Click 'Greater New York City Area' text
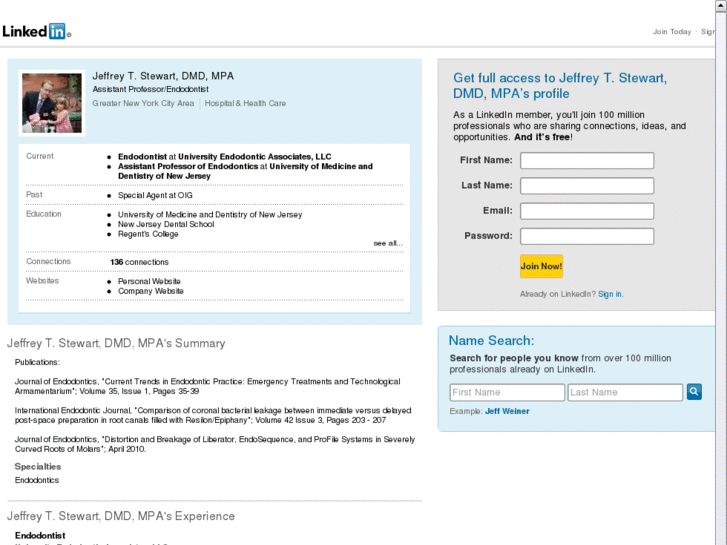Viewport: 727px width, 545px height. [x=143, y=103]
